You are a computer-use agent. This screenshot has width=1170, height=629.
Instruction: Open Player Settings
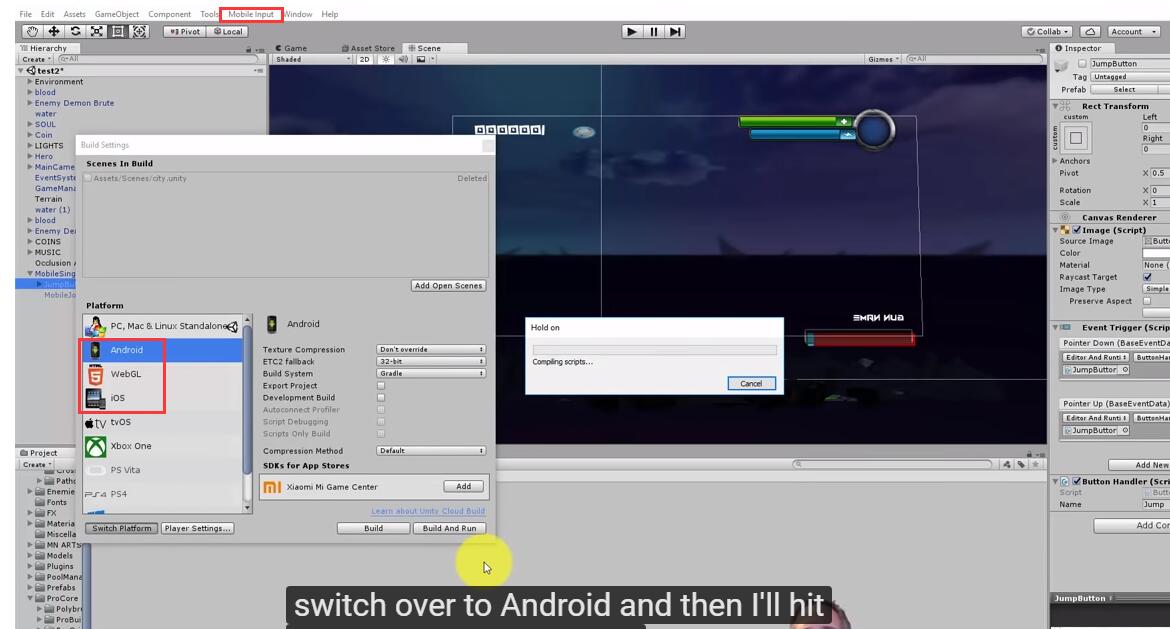[x=197, y=528]
